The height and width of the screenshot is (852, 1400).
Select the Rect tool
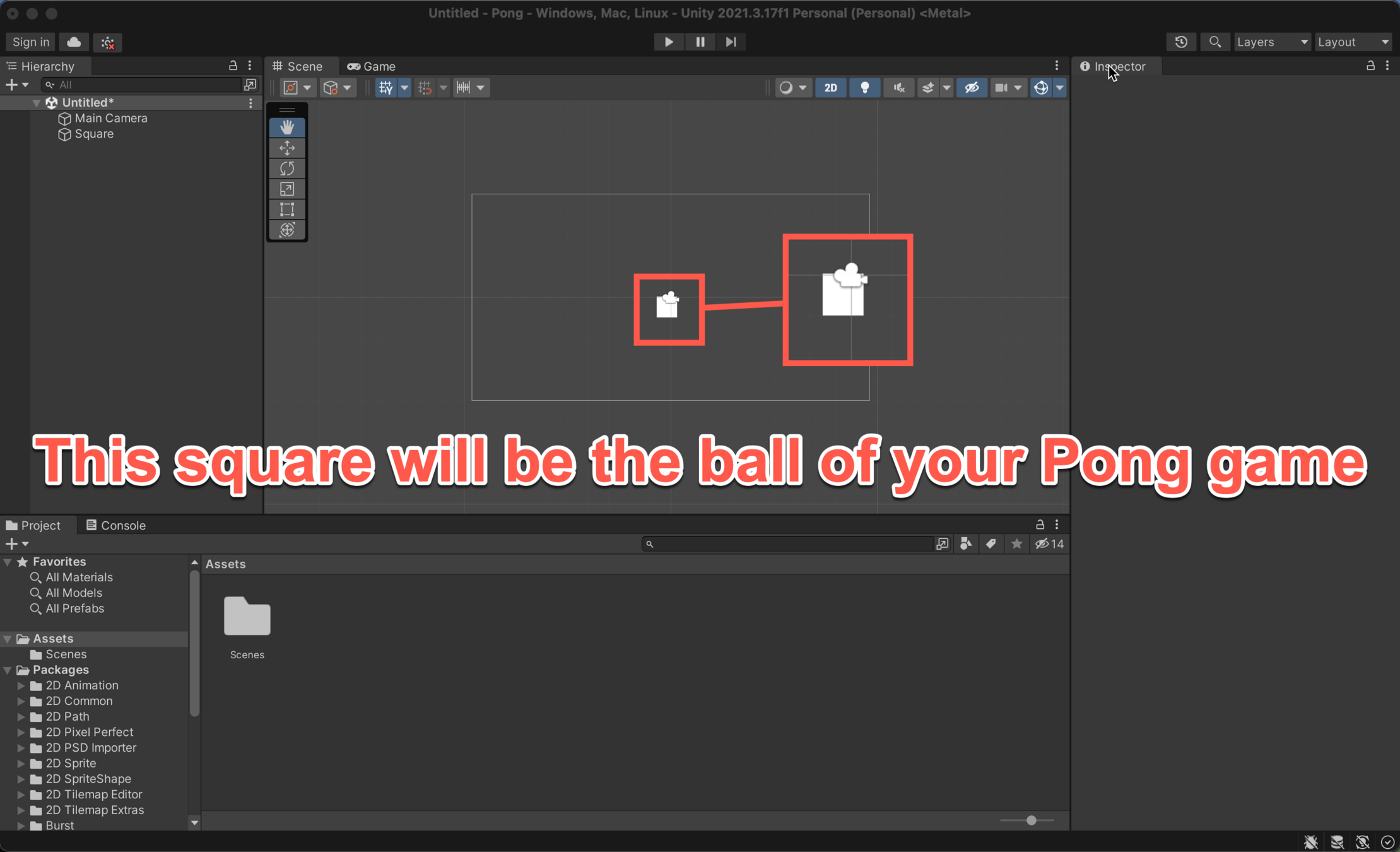[287, 209]
